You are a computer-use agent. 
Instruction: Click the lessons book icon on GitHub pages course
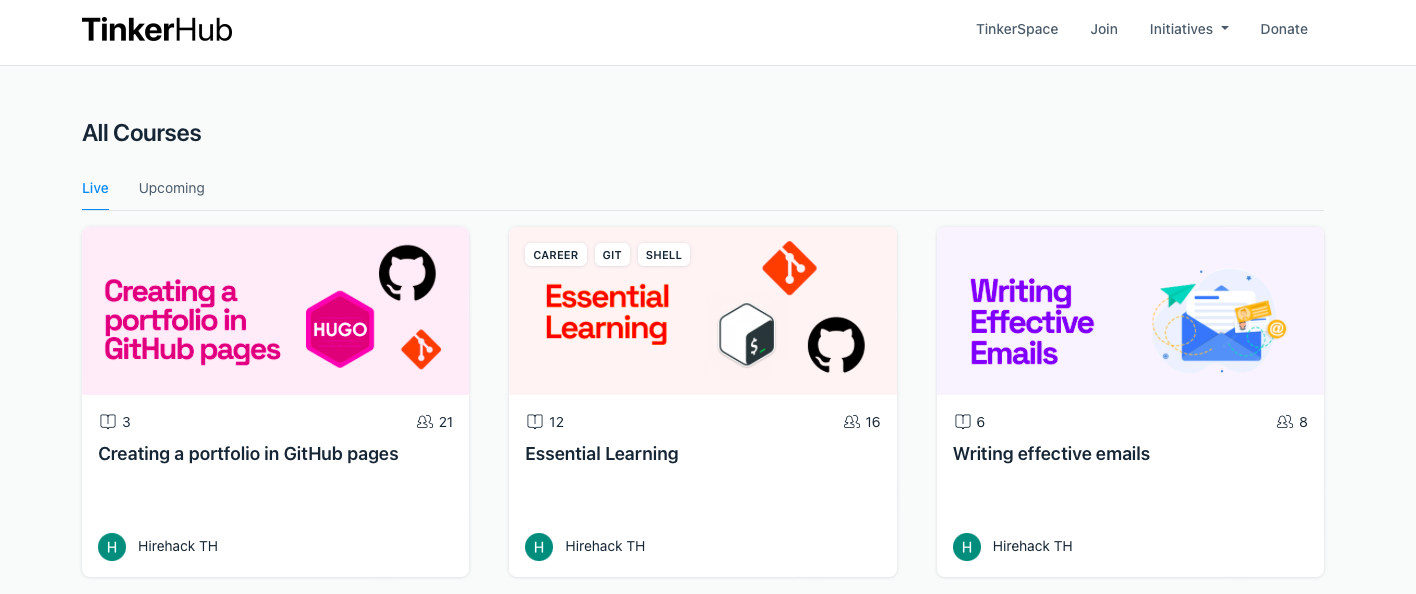click(108, 422)
